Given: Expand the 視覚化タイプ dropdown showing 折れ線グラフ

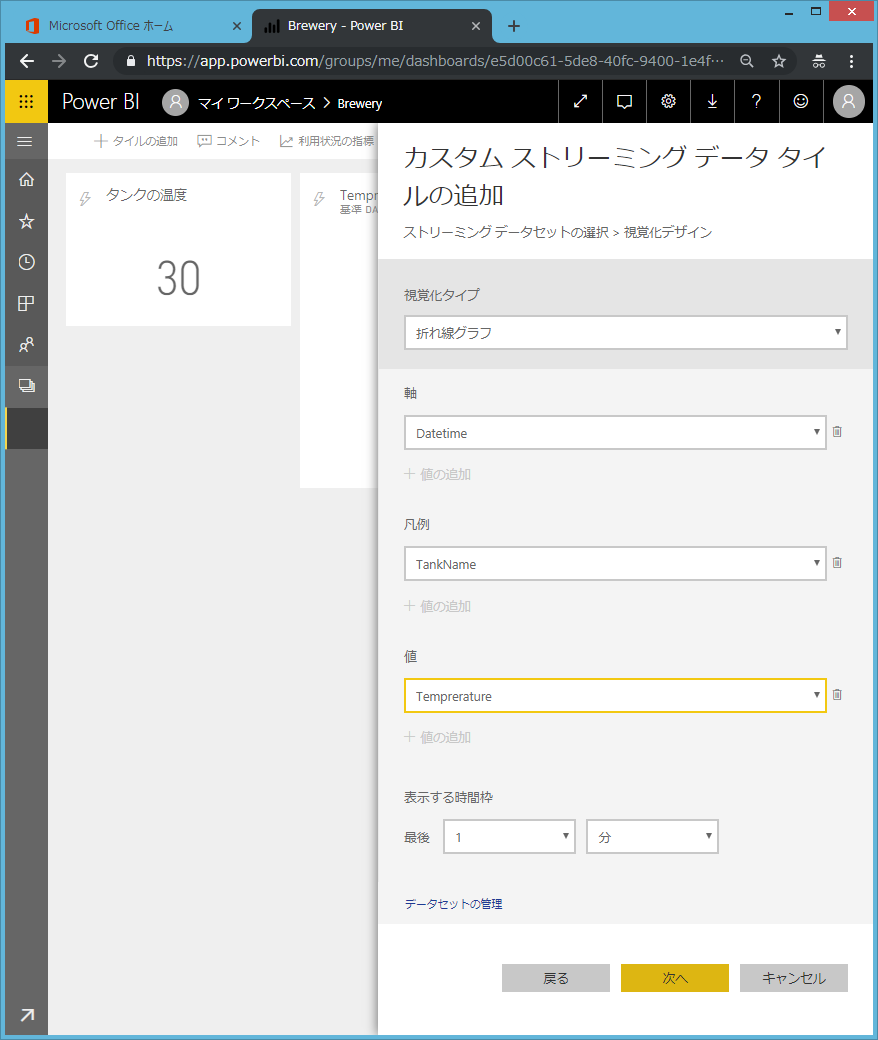Looking at the screenshot, I should click(x=625, y=333).
